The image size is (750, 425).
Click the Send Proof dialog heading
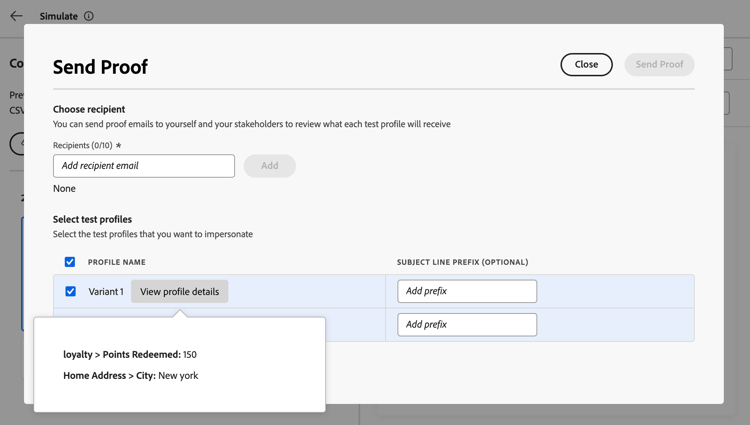click(x=100, y=67)
